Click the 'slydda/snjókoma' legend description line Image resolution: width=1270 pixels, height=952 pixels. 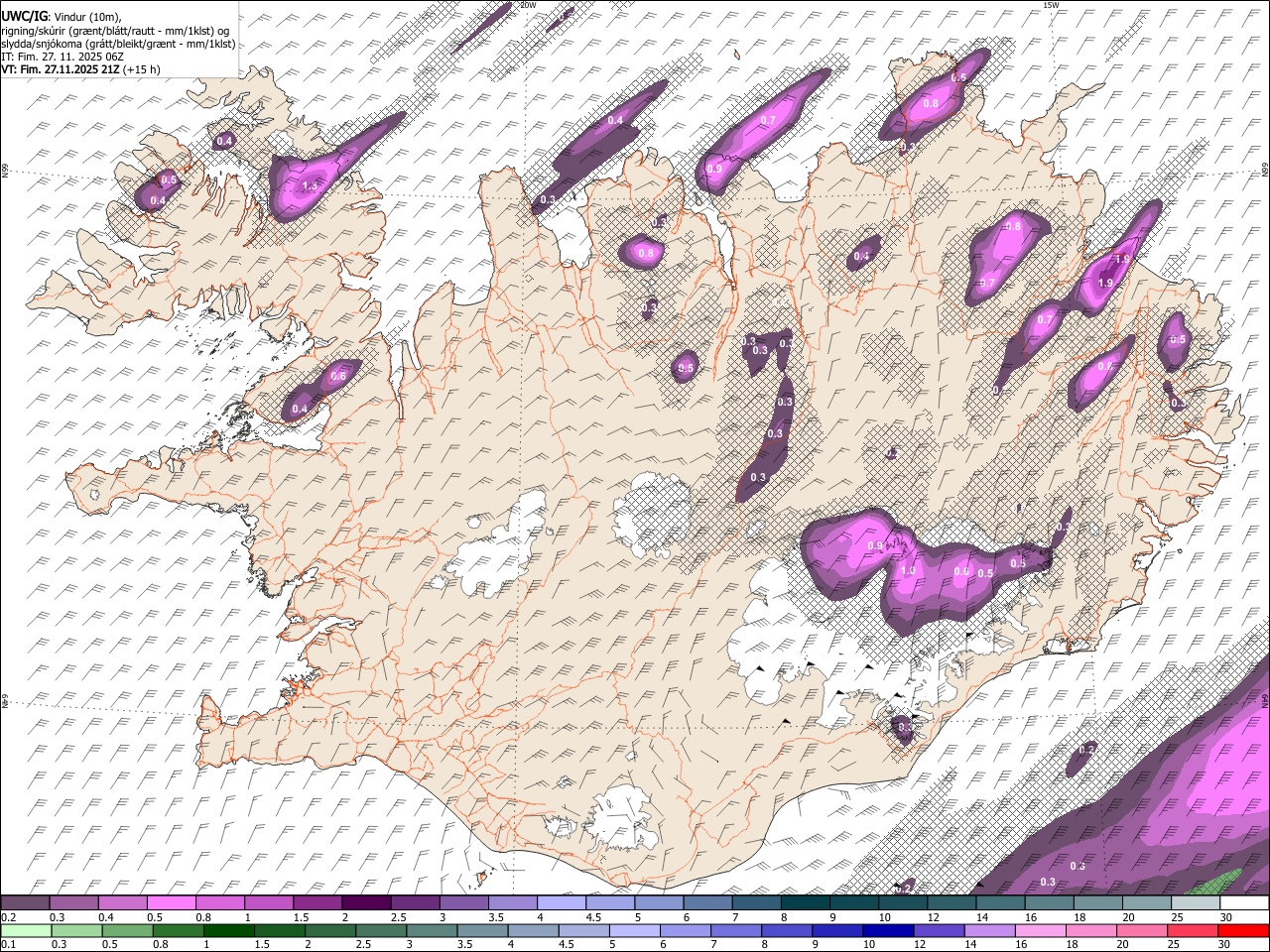pyautogui.click(x=118, y=44)
